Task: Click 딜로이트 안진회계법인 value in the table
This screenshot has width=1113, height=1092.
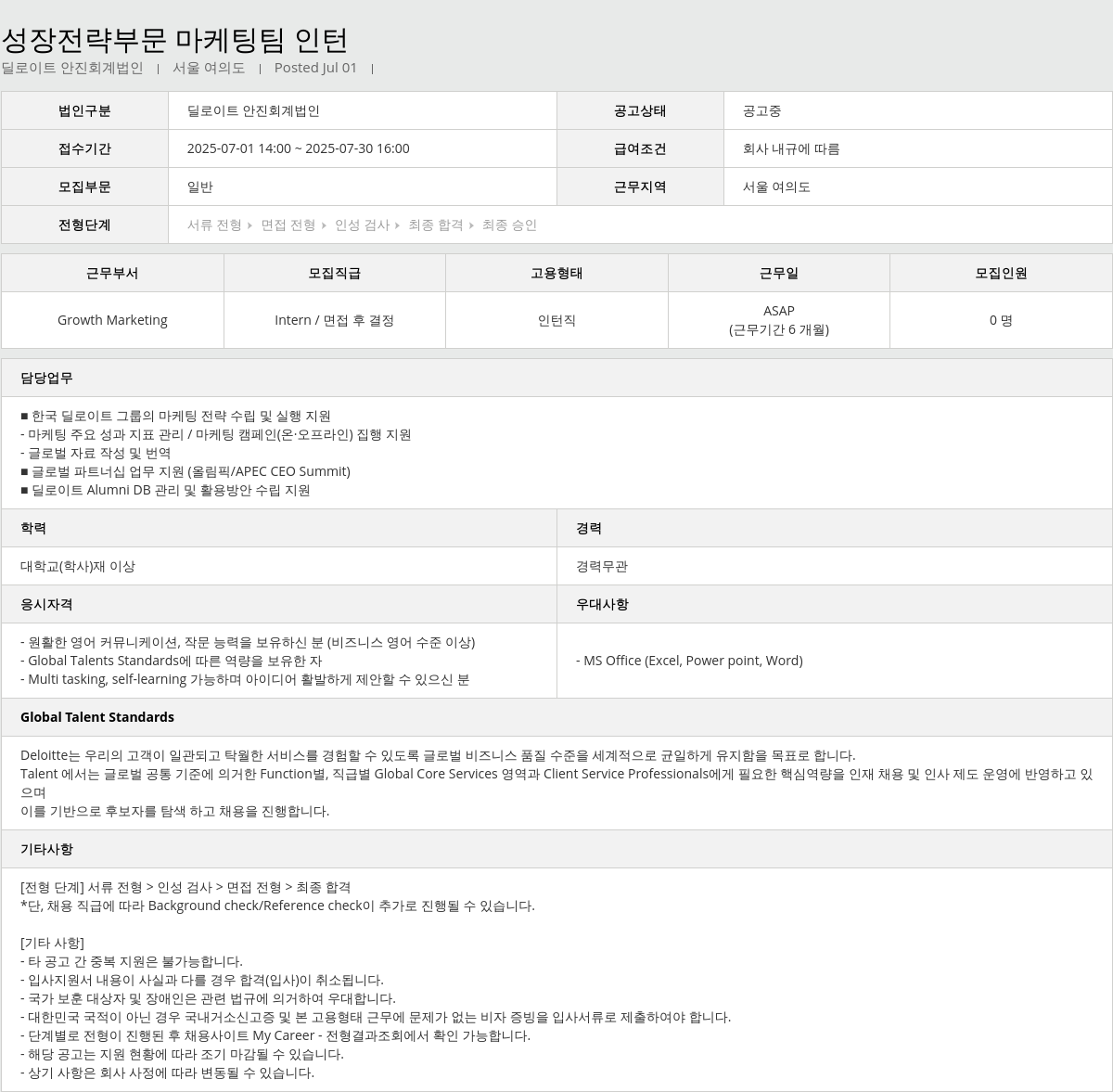Action: (253, 110)
